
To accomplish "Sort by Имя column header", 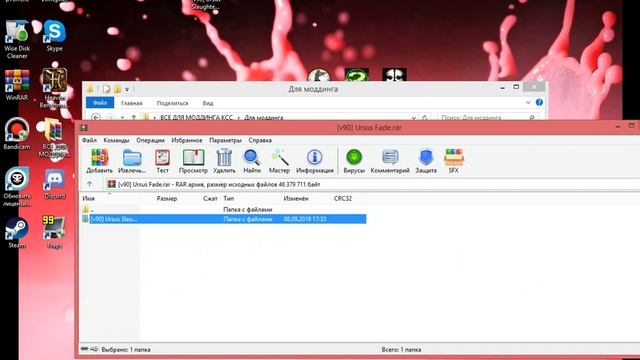I will coord(89,198).
